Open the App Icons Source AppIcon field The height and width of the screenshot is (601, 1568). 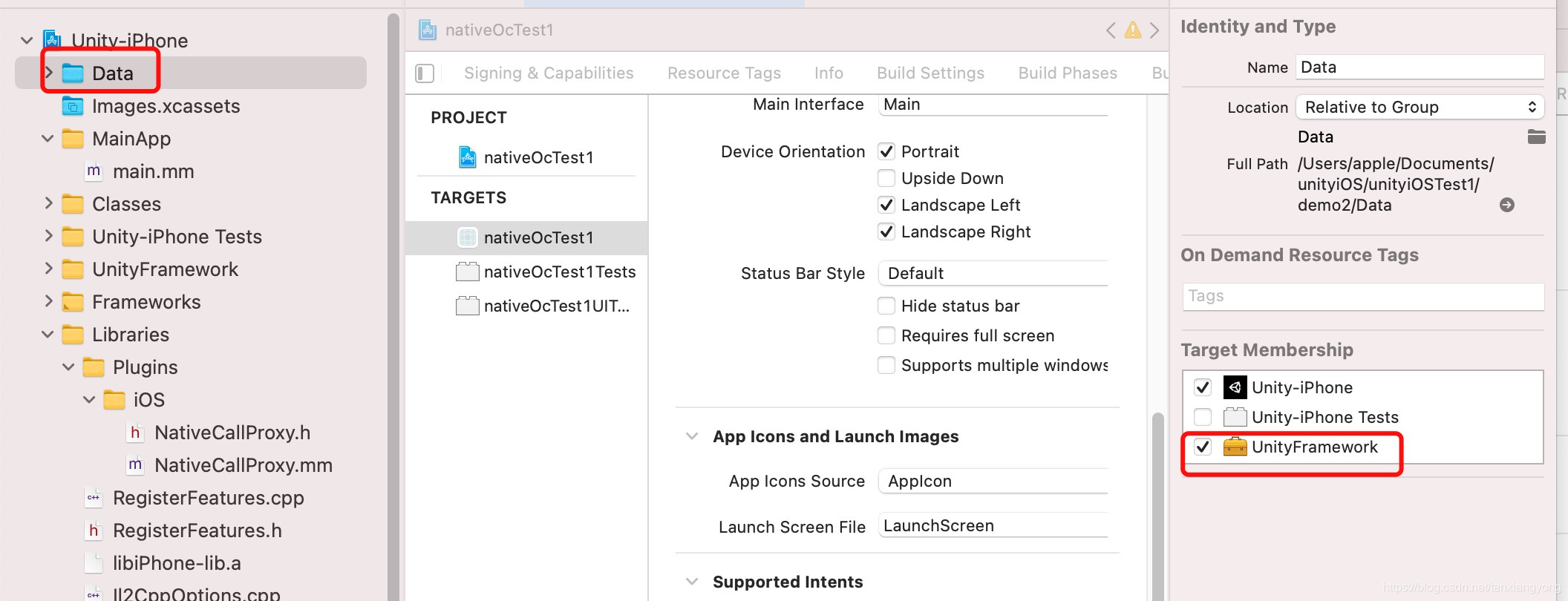coord(993,481)
